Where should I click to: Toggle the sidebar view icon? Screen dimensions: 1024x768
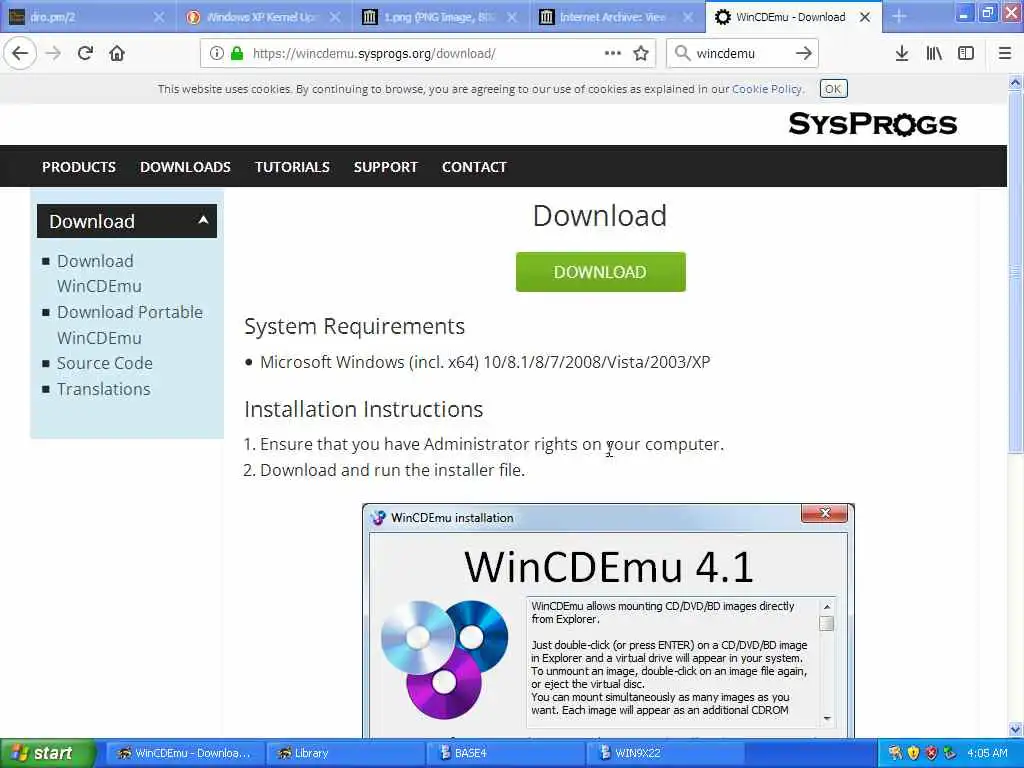click(x=966, y=54)
